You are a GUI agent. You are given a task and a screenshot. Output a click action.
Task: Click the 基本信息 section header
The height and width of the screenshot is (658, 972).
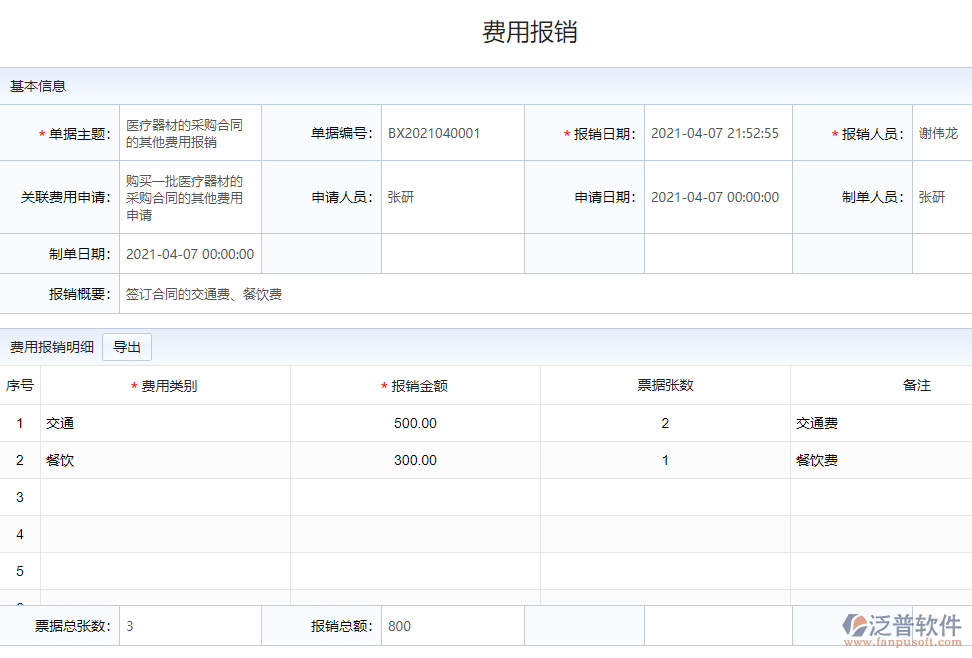pyautogui.click(x=38, y=86)
